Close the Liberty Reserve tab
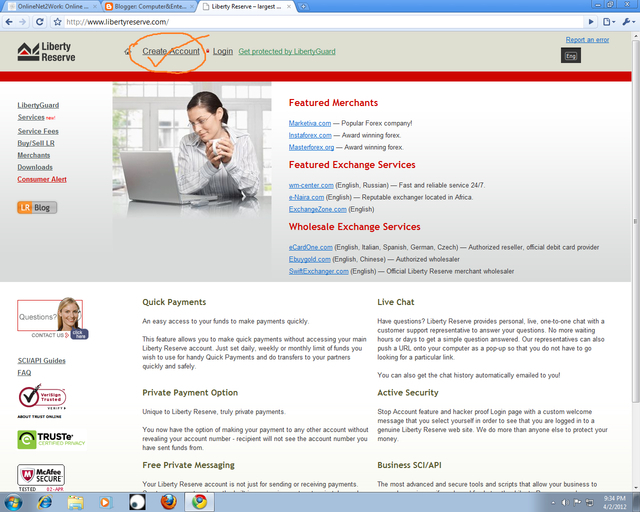 click(x=289, y=7)
